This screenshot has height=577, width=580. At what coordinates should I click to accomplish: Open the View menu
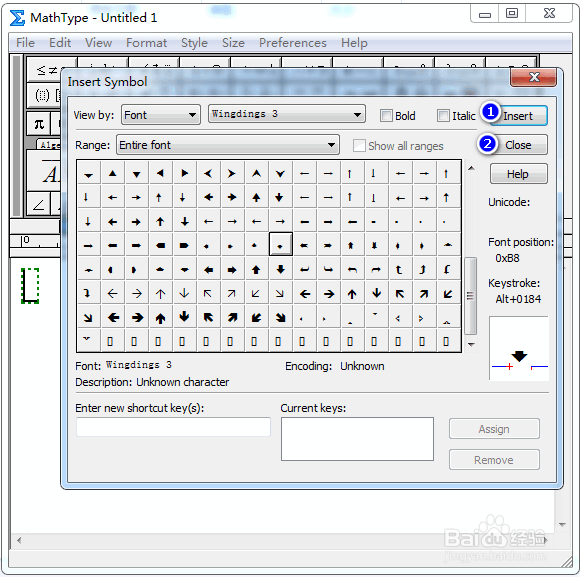tap(98, 43)
